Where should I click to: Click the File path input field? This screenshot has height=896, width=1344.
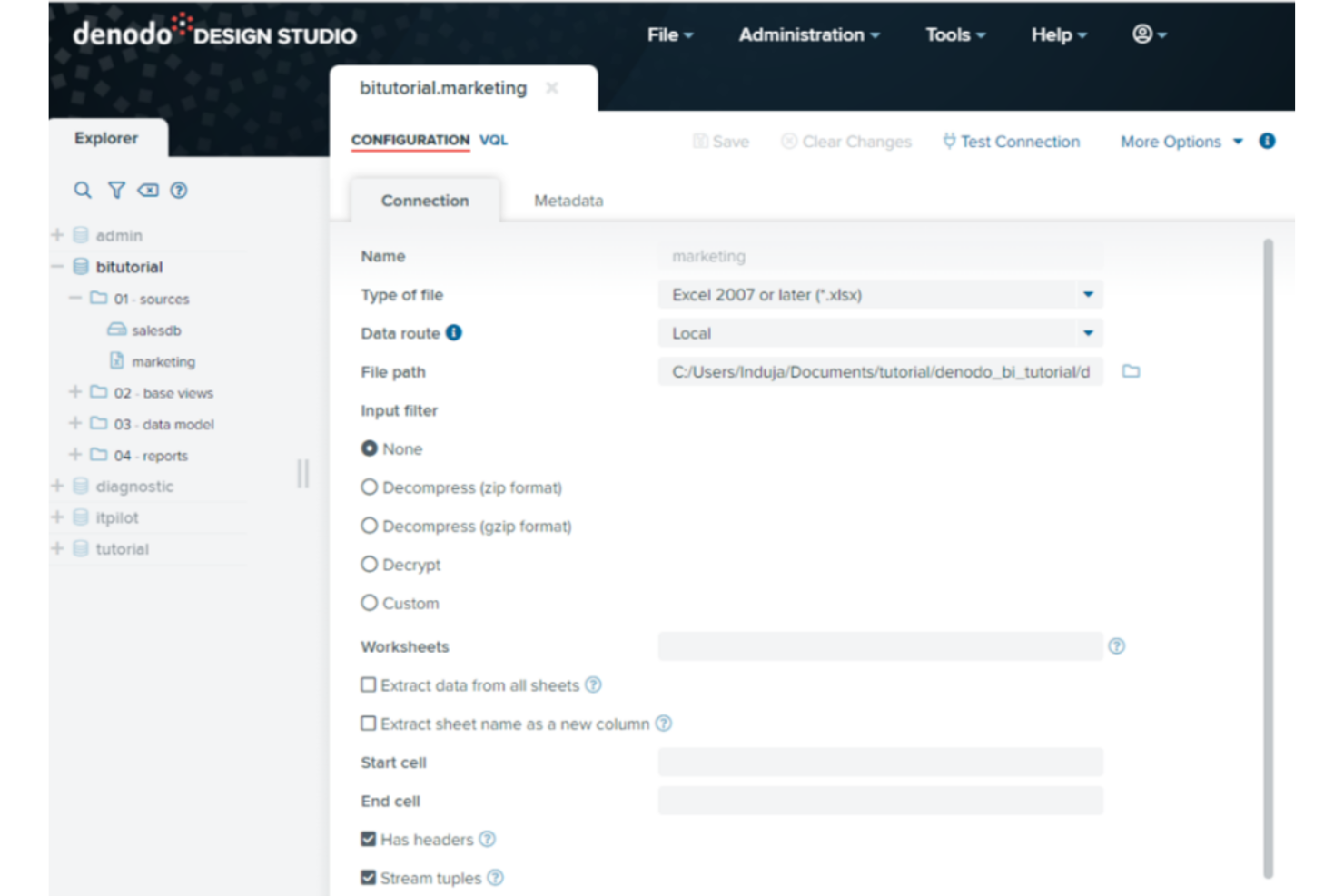[x=881, y=371]
